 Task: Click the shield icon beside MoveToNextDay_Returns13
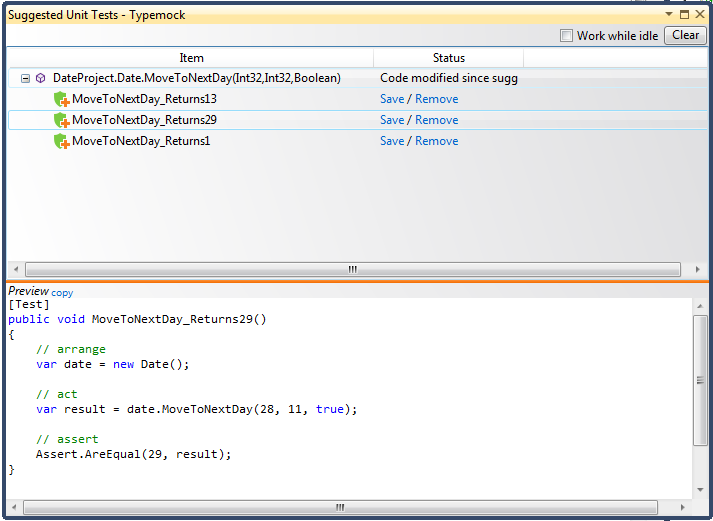point(61,99)
